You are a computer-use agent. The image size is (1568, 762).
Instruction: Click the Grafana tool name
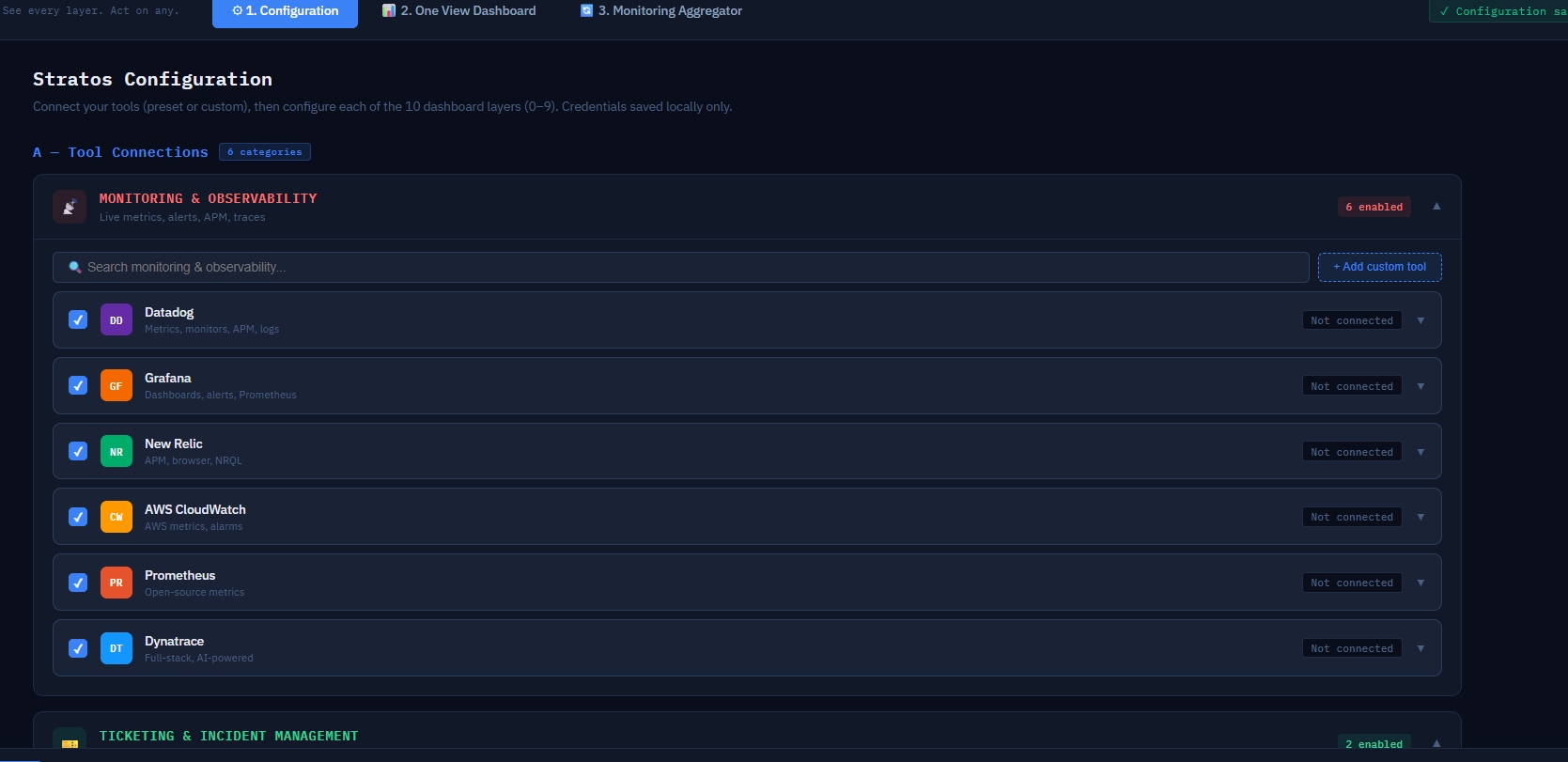point(168,378)
